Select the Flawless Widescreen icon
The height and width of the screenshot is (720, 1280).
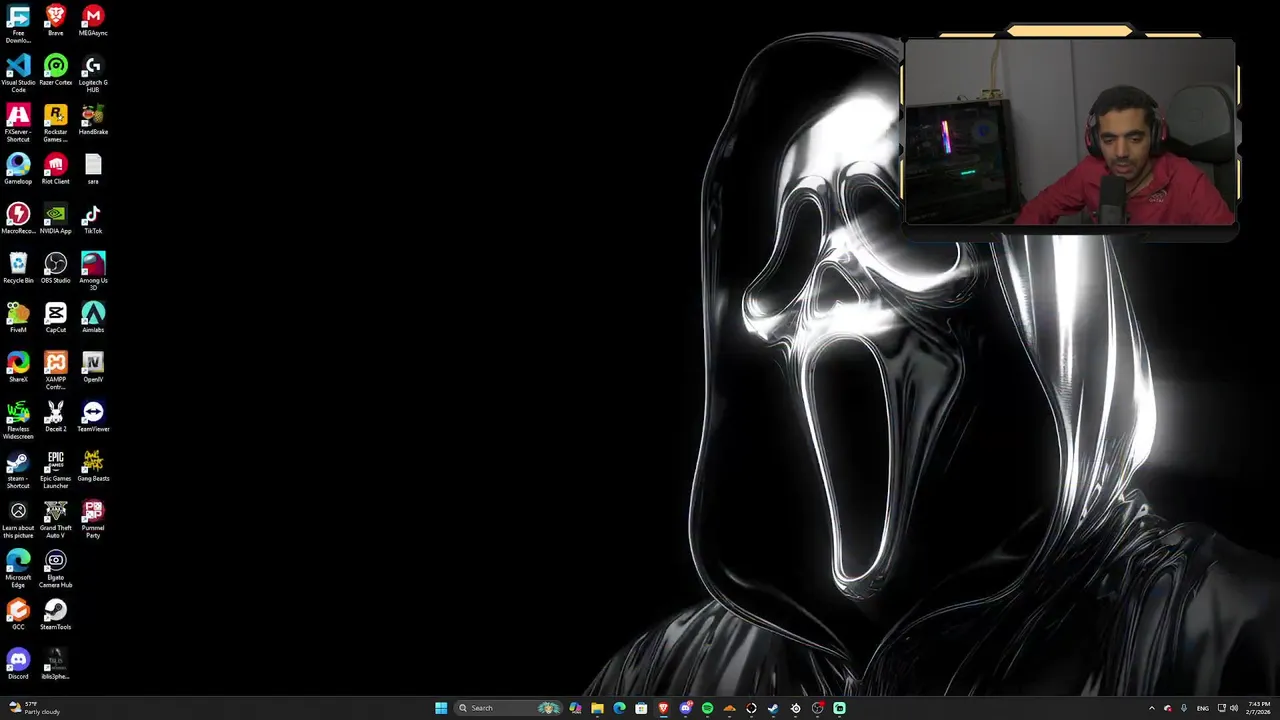coord(18,421)
